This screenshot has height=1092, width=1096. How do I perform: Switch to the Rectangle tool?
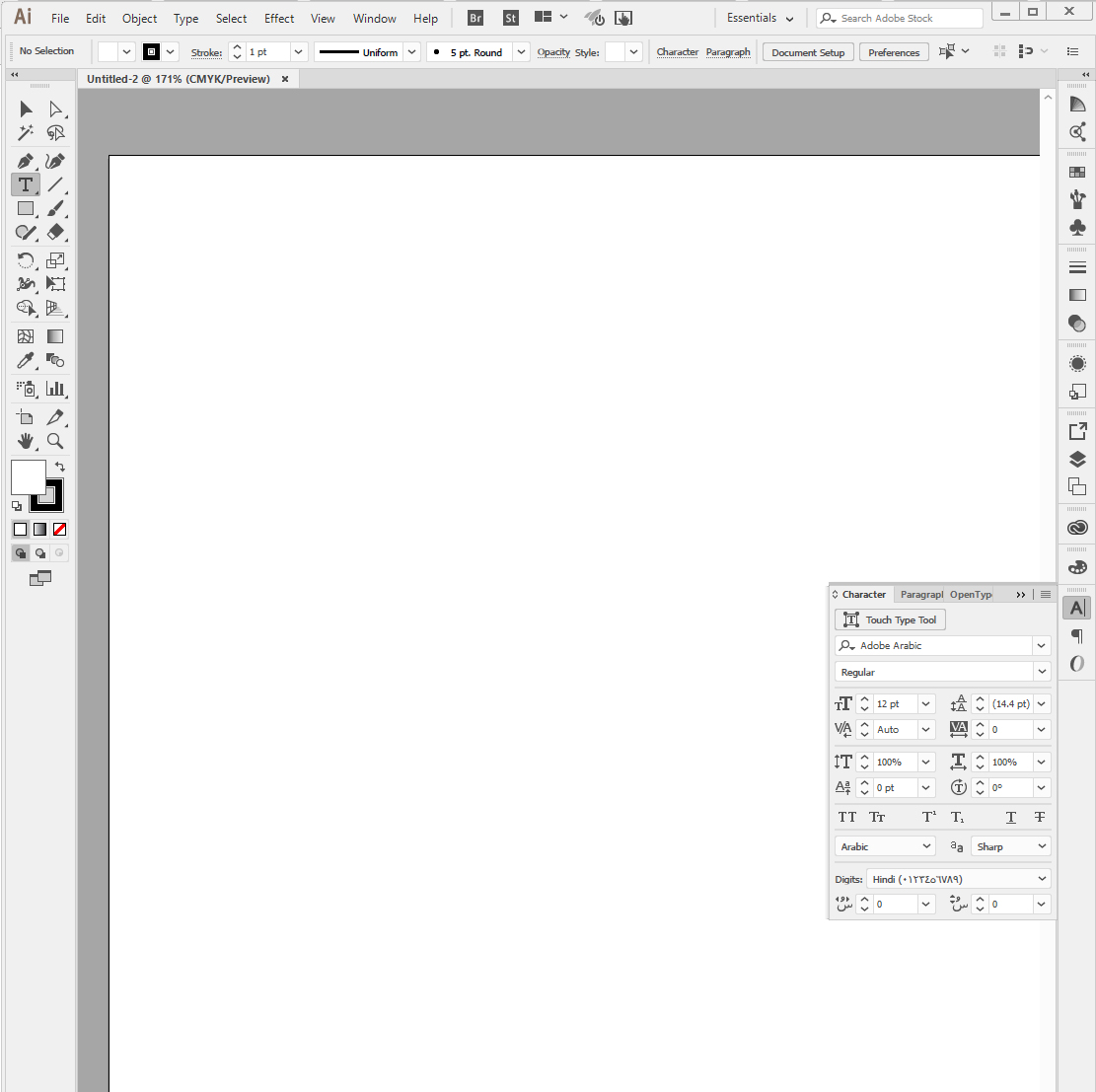click(25, 208)
